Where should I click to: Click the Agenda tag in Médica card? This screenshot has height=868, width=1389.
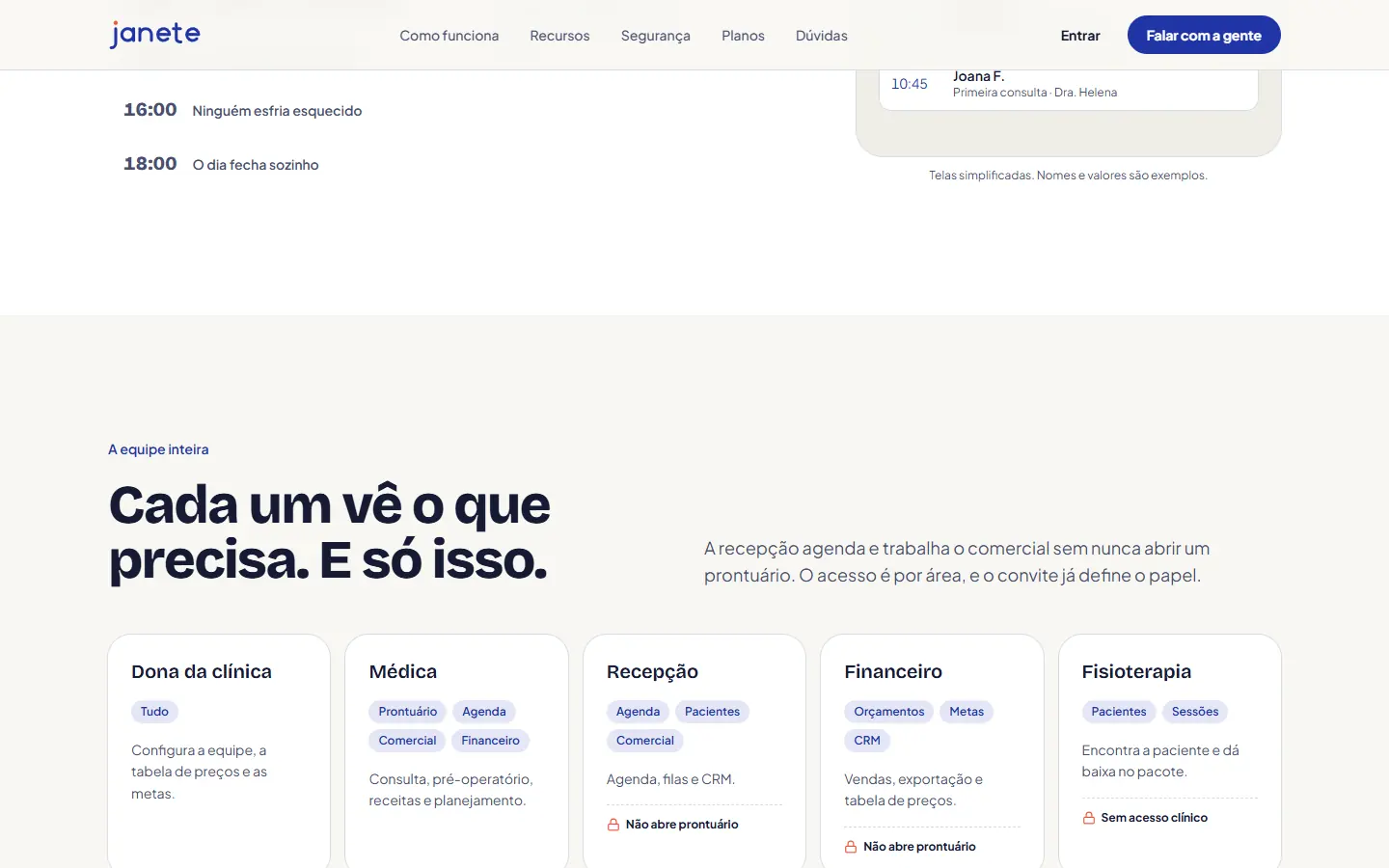484,712
